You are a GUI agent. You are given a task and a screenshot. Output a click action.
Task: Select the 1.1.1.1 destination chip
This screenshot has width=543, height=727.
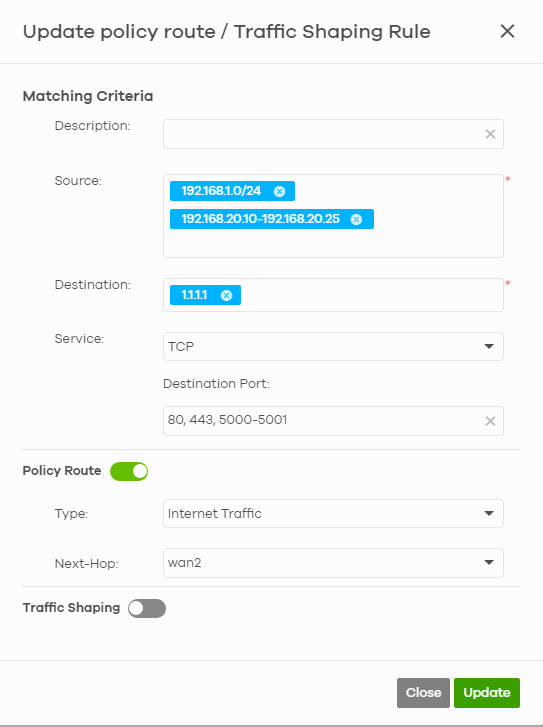(x=194, y=295)
